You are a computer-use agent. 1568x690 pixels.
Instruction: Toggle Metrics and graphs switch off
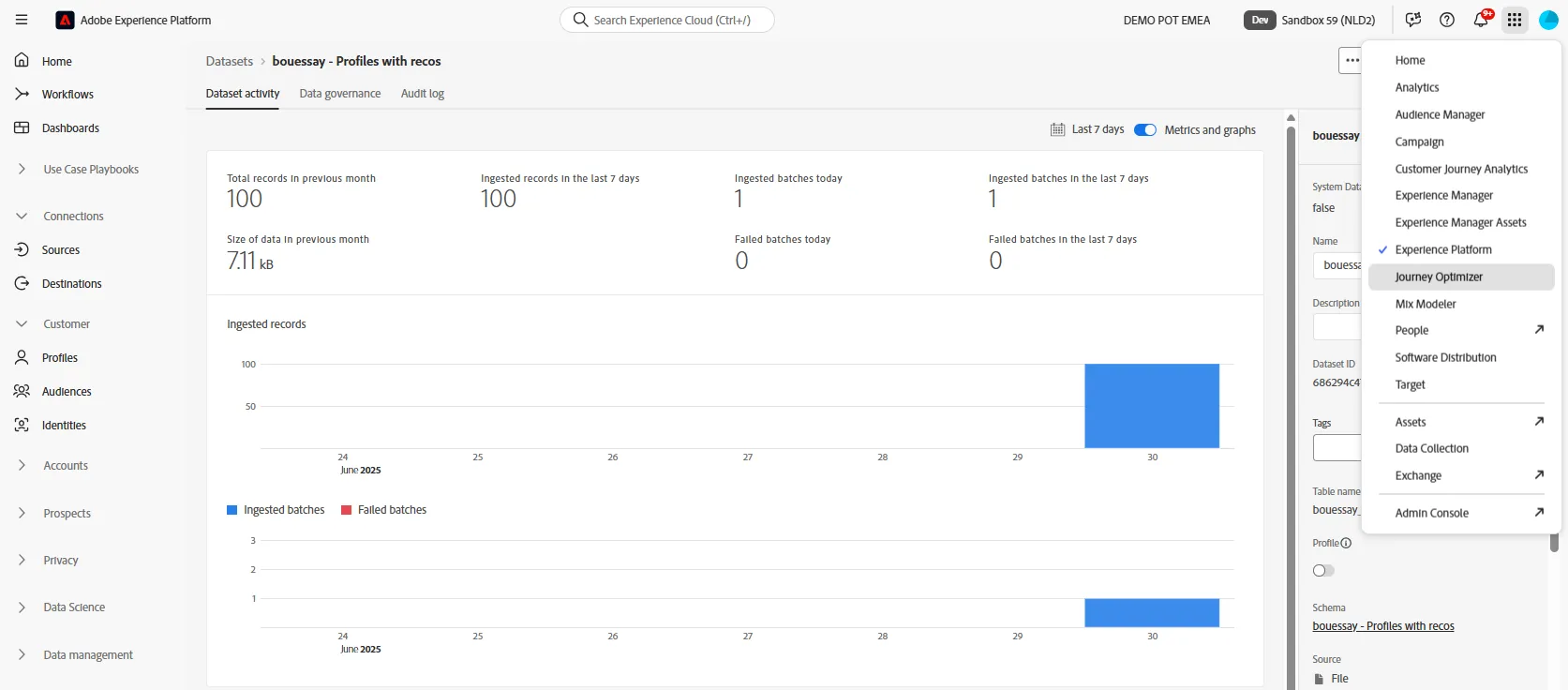tap(1145, 129)
